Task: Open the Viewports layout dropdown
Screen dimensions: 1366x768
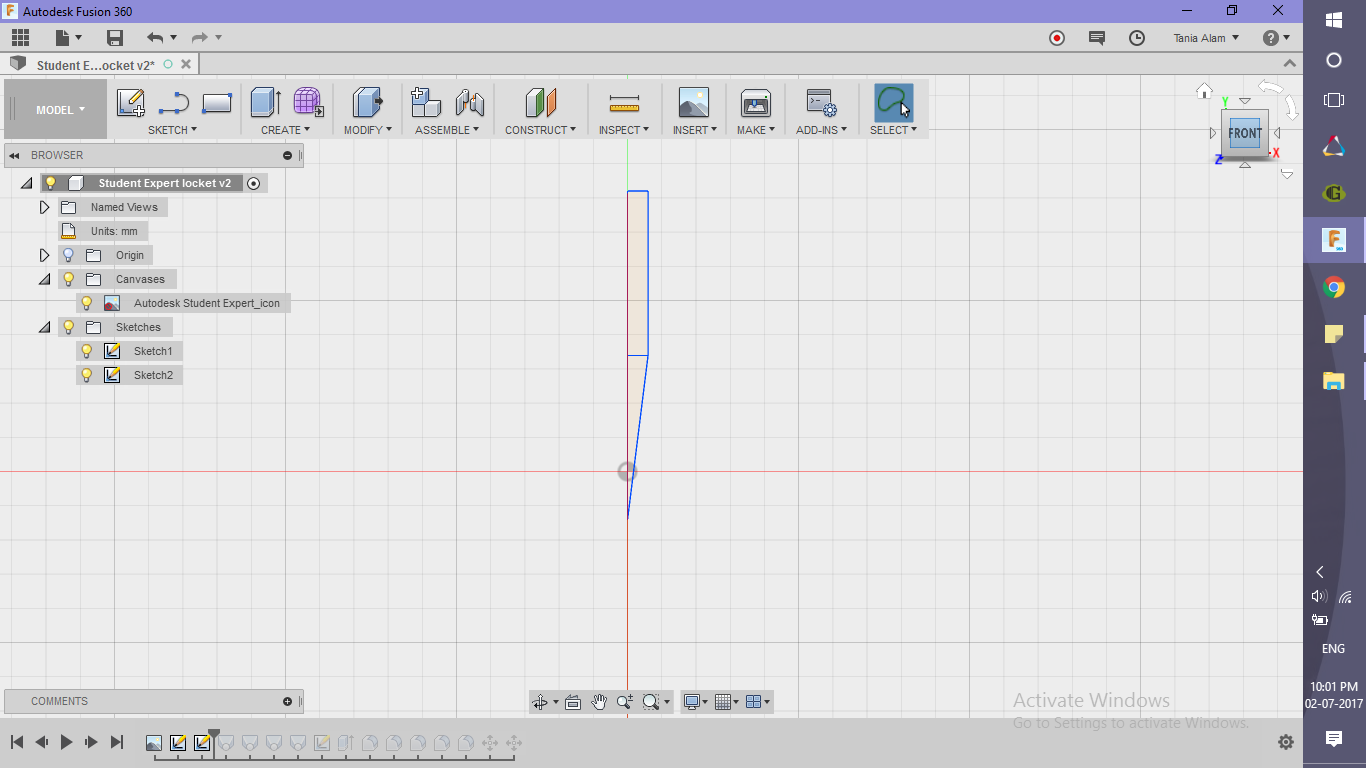Action: coord(758,702)
